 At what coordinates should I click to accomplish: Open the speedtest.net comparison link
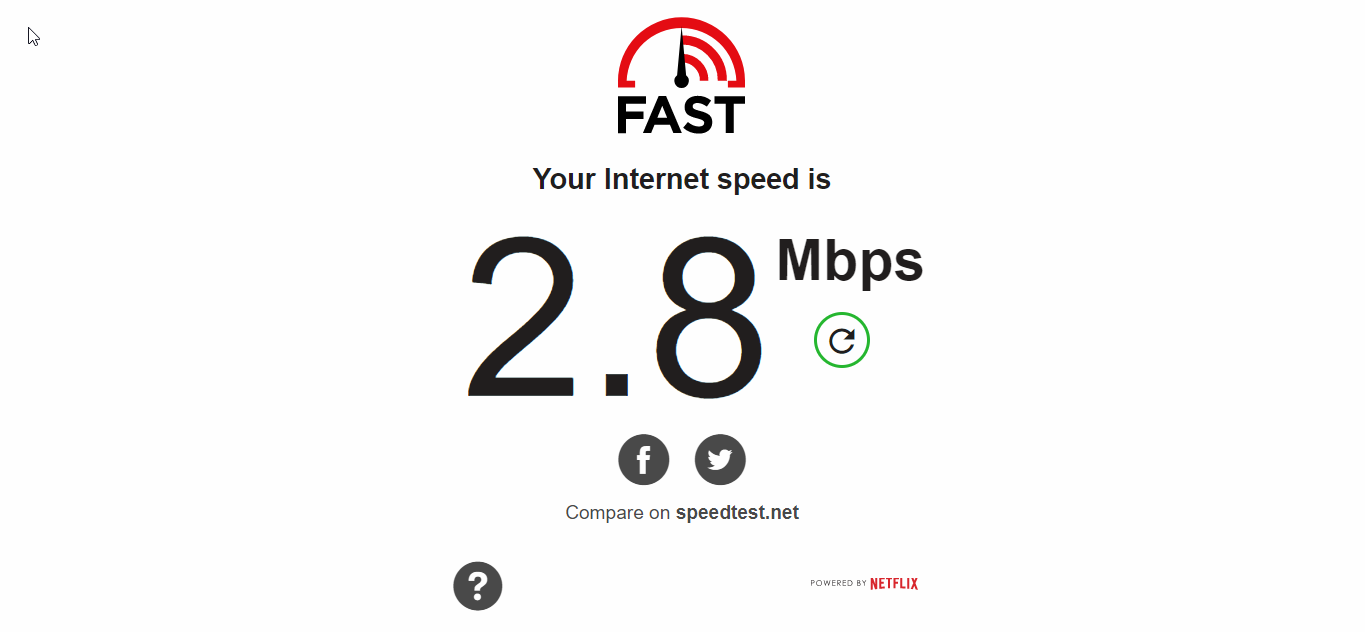click(737, 513)
